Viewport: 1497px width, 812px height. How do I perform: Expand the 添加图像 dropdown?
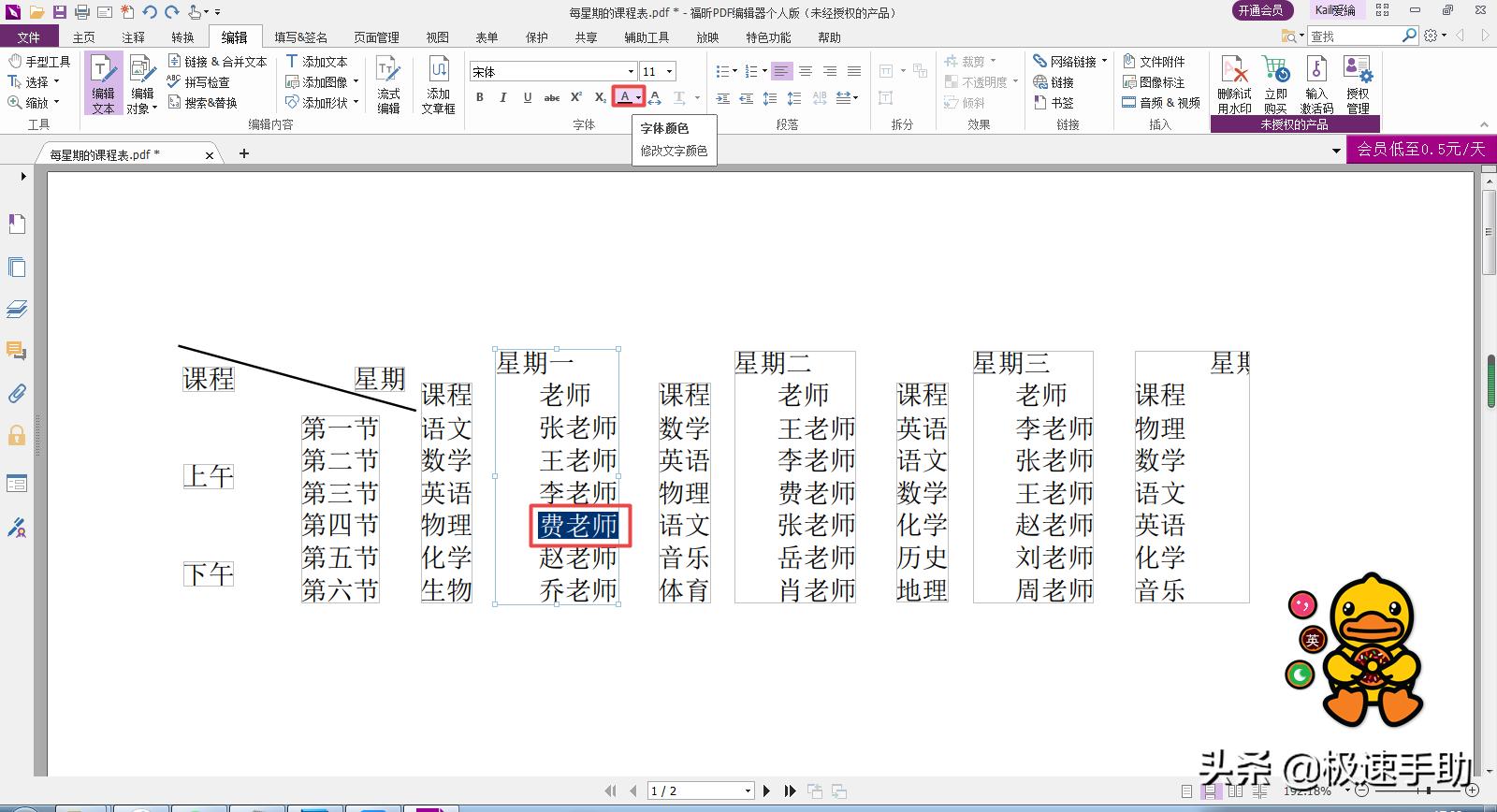(356, 81)
